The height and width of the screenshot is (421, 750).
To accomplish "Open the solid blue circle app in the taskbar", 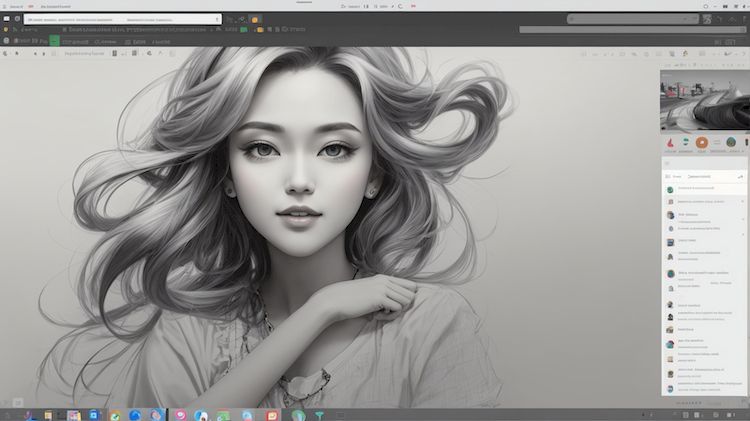I will 135,415.
